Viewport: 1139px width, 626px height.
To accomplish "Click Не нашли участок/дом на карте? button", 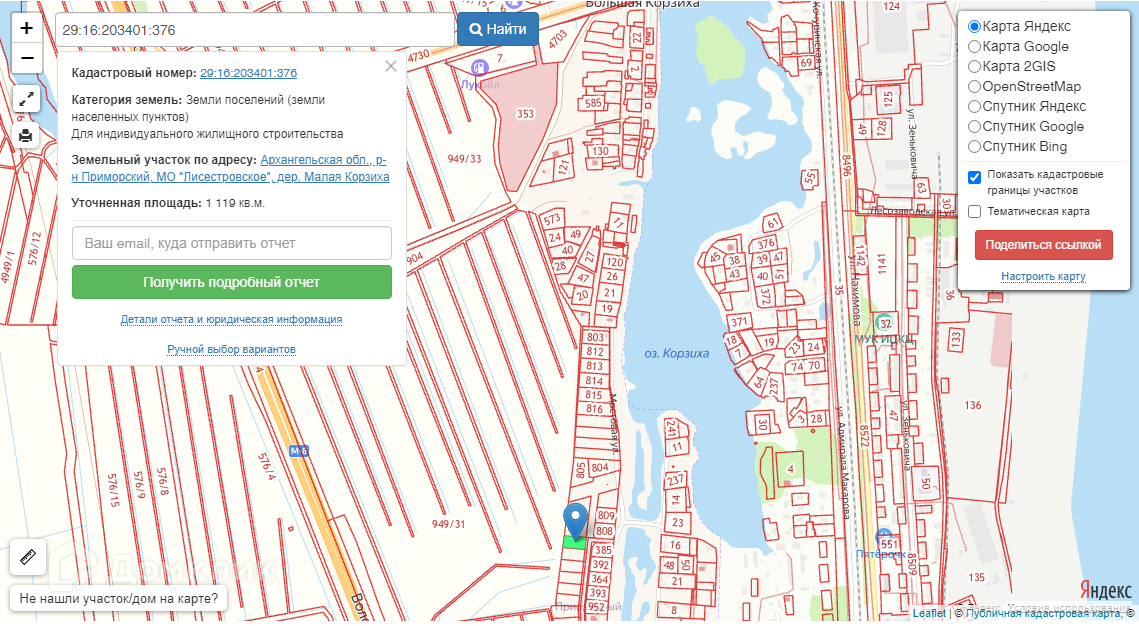I will point(118,598).
